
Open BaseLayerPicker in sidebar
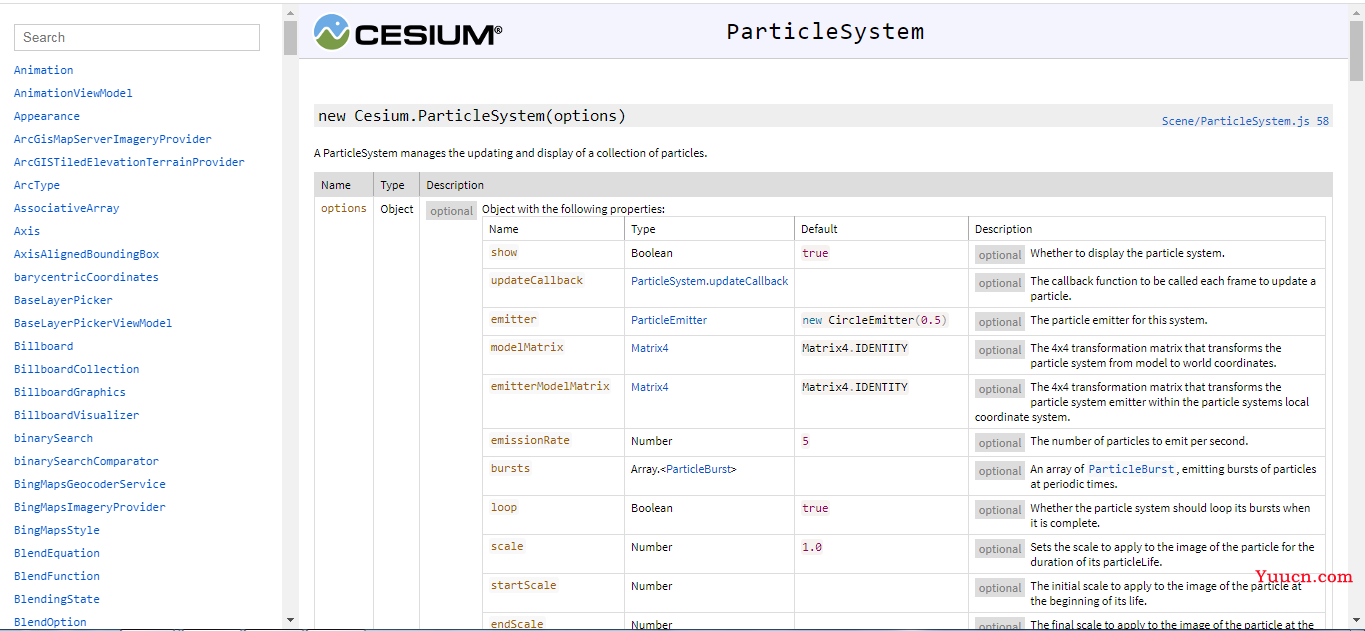63,300
